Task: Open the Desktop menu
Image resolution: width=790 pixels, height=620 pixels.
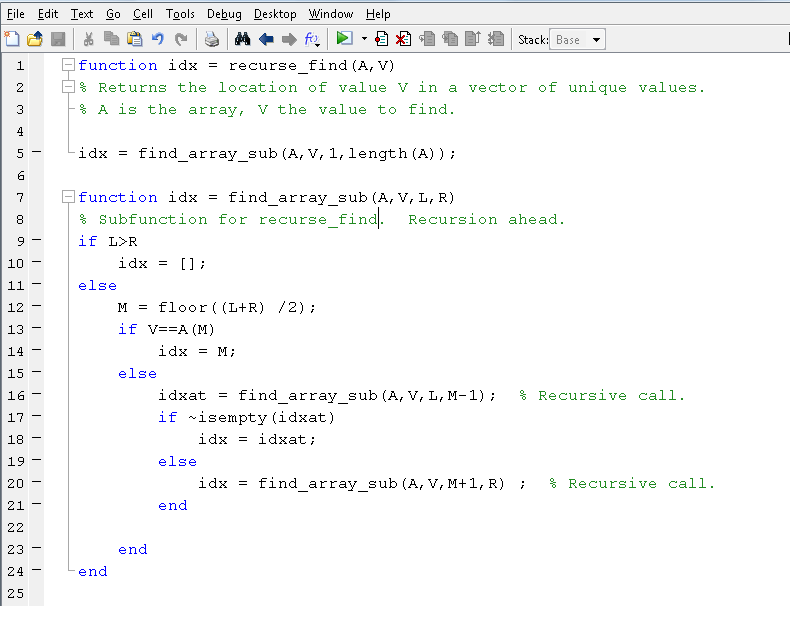Action: coord(275,14)
